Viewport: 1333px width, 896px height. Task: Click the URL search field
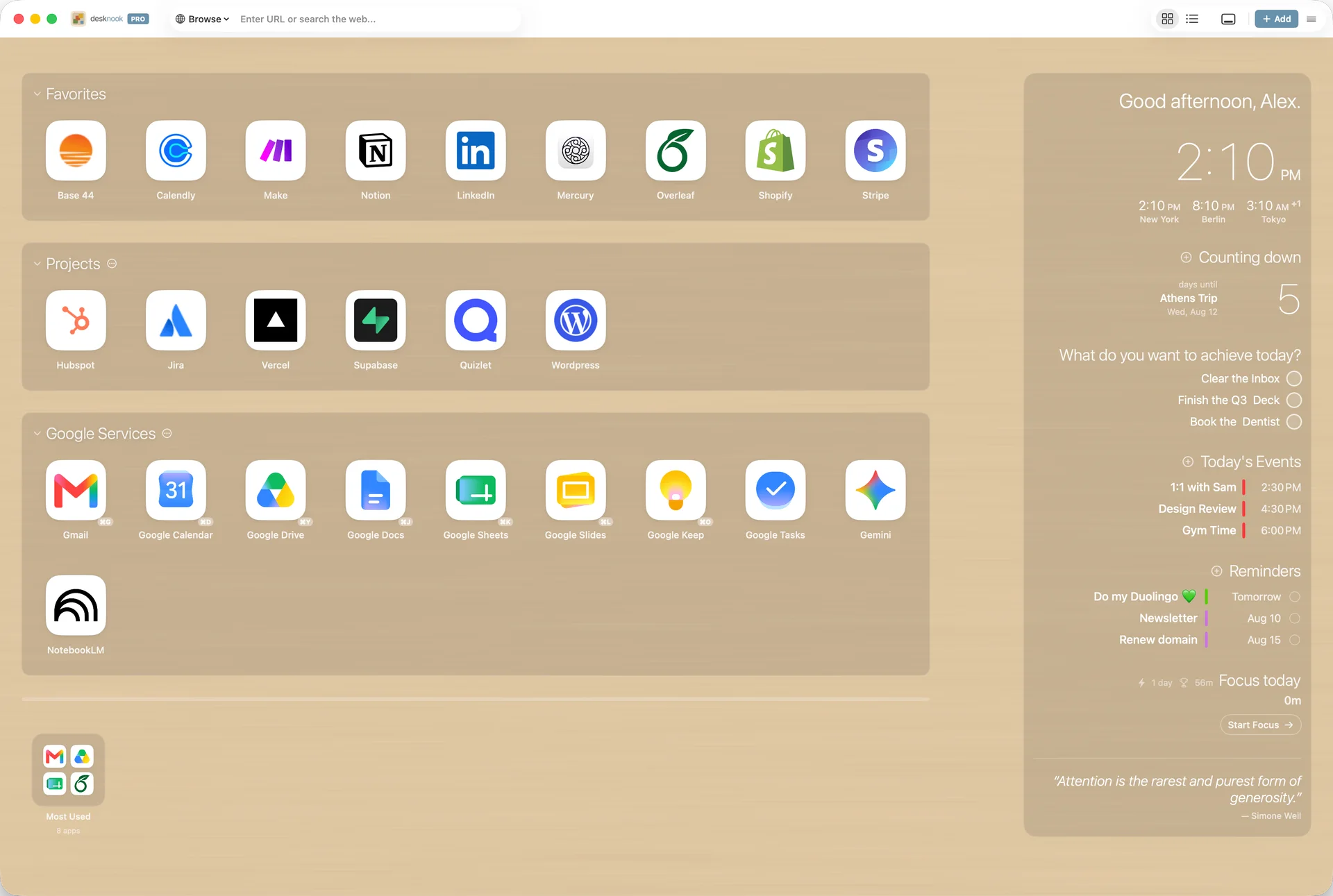tap(377, 19)
